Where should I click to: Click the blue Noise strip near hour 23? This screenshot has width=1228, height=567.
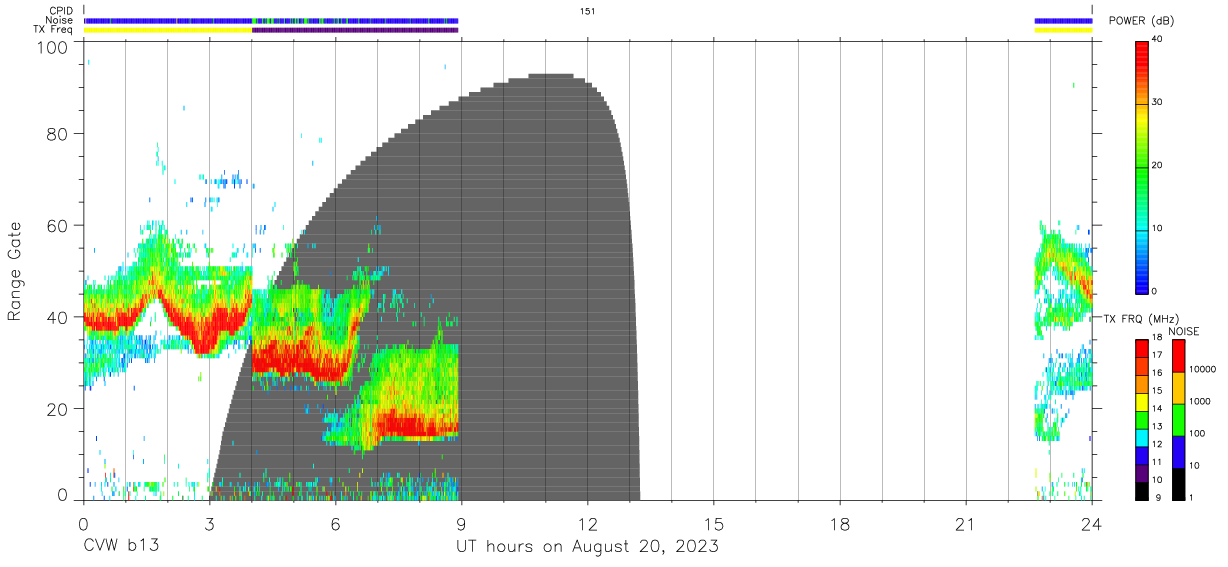pyautogui.click(x=1063, y=20)
